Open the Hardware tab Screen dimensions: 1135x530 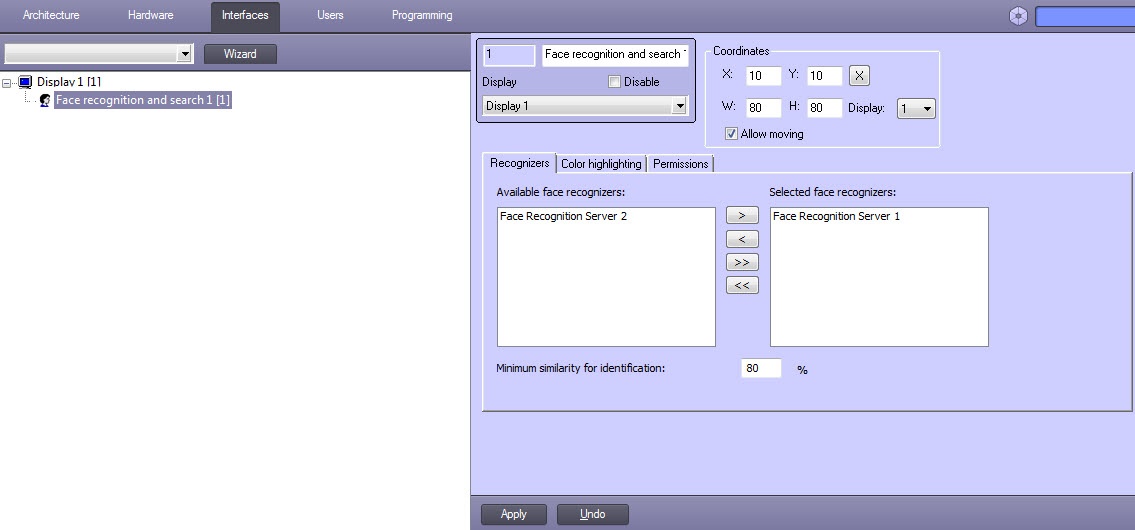tap(150, 15)
